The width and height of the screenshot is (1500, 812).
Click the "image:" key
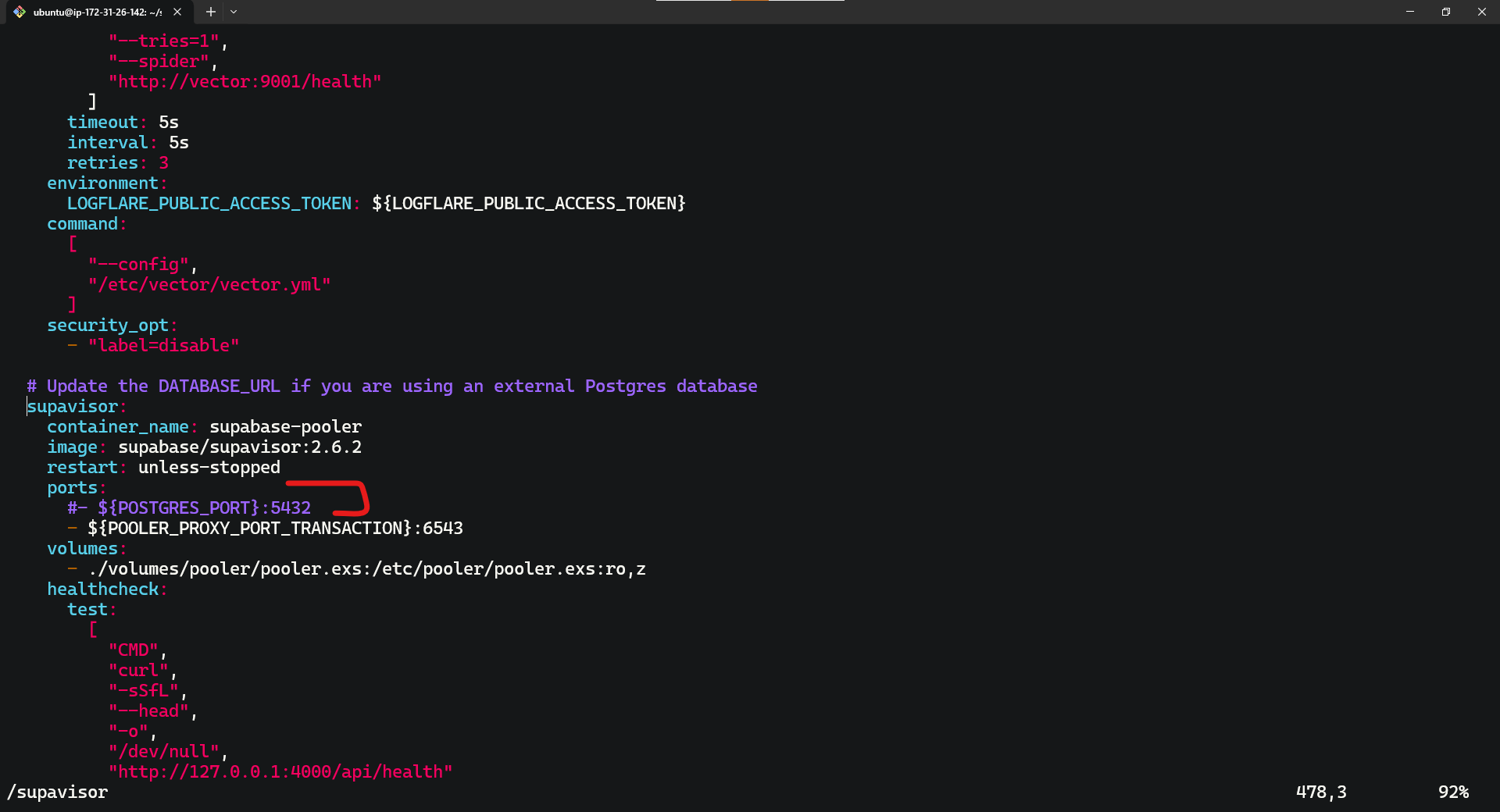(x=77, y=447)
